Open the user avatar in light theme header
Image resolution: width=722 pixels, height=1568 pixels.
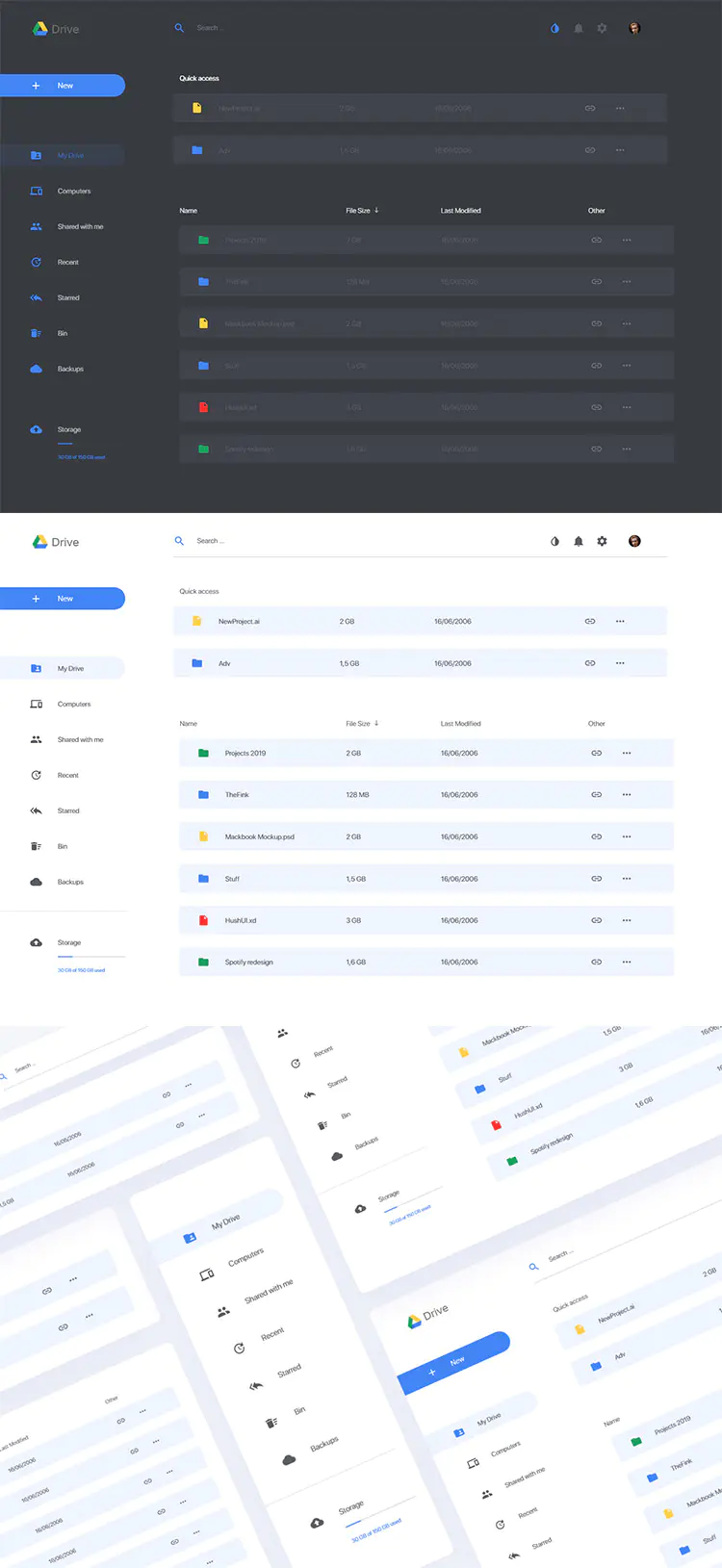click(x=634, y=541)
